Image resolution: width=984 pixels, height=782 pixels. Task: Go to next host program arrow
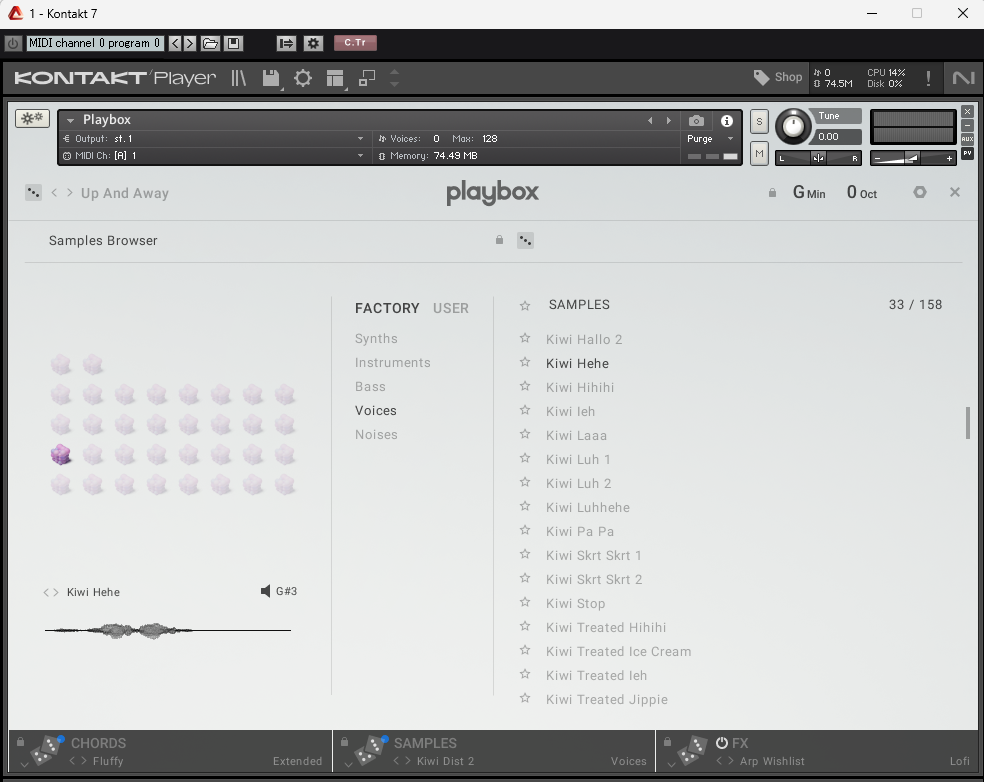(x=190, y=43)
